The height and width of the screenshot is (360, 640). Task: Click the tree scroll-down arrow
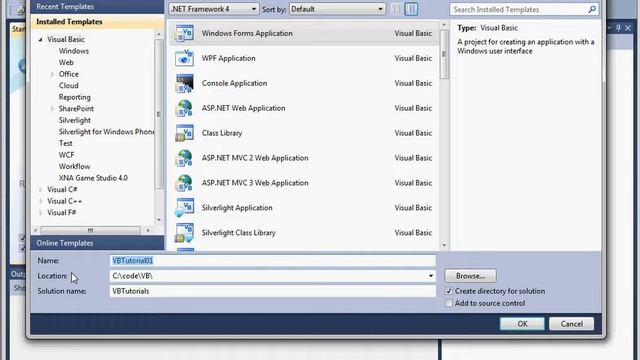point(159,220)
